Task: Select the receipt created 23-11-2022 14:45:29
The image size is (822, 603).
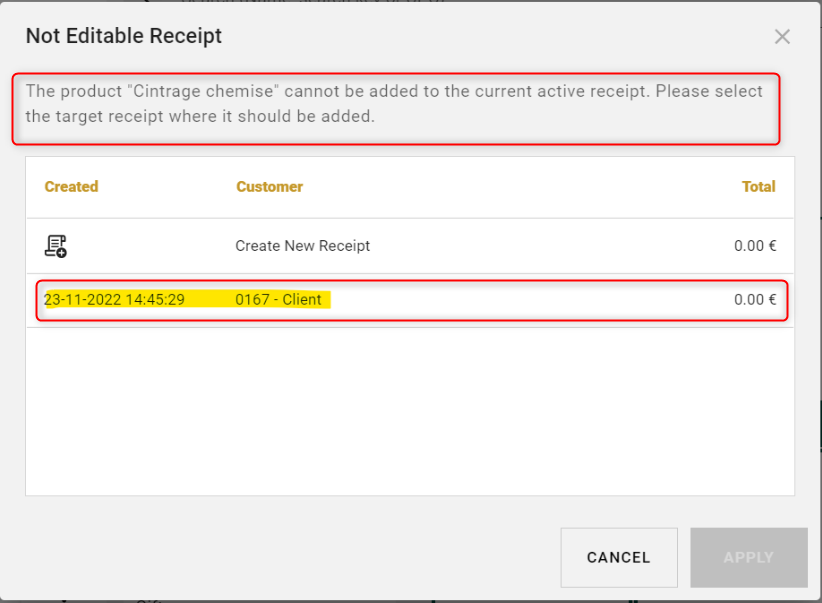Action: [x=114, y=299]
